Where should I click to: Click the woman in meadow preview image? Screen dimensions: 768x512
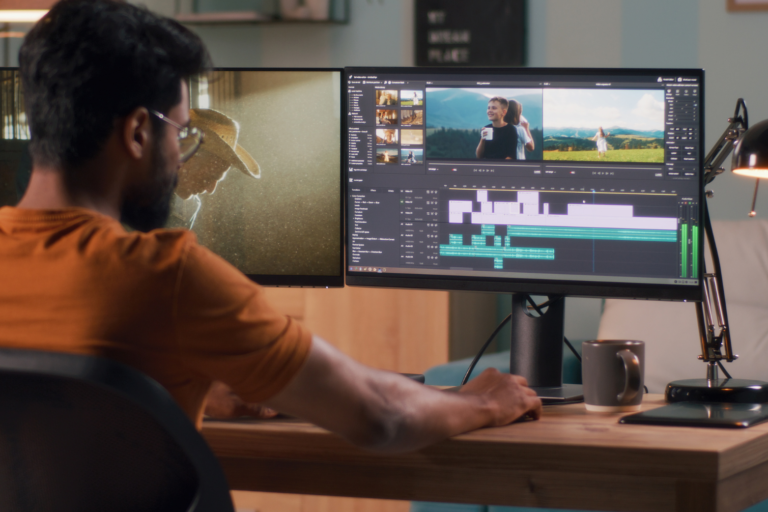pos(603,126)
